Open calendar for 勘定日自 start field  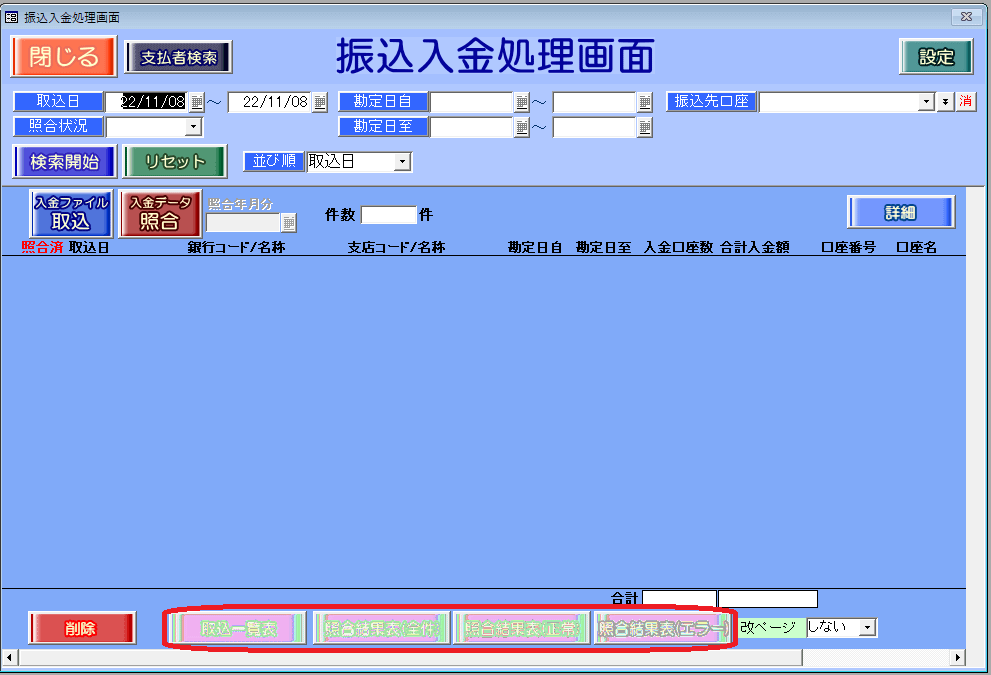(521, 102)
